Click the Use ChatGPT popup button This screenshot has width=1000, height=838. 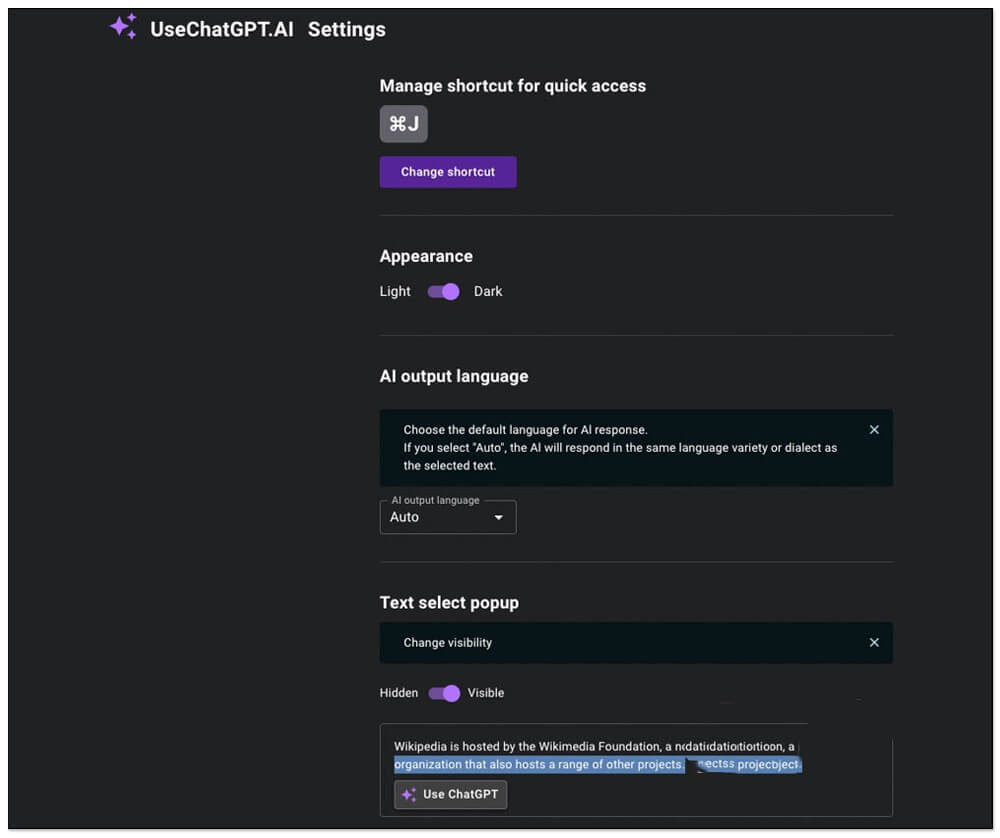450,795
